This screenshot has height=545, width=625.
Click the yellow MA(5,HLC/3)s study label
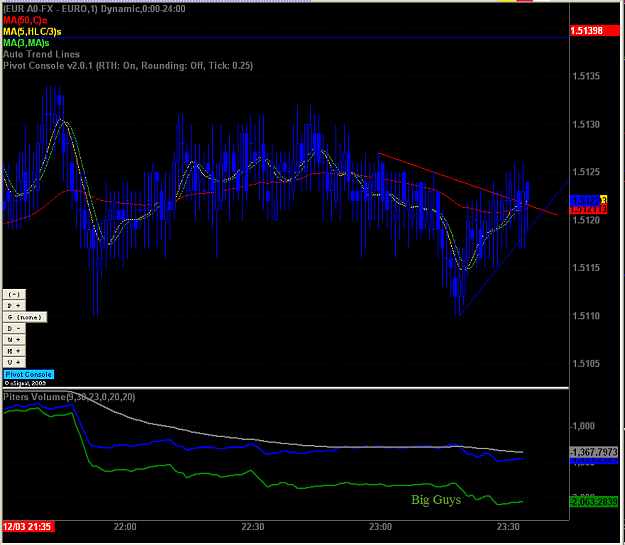coord(32,31)
